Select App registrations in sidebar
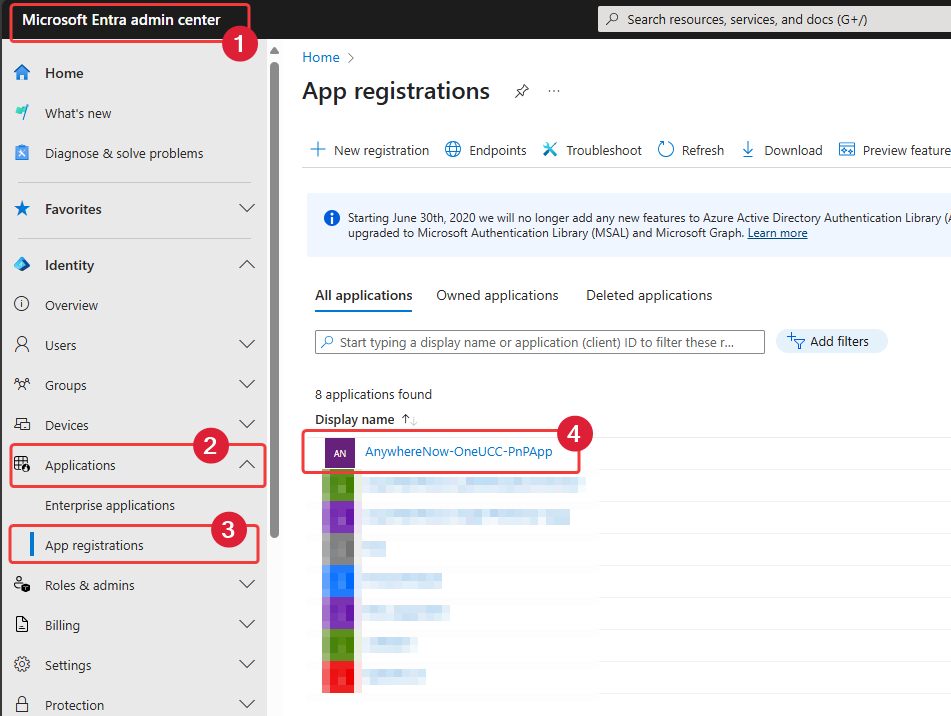 (94, 545)
